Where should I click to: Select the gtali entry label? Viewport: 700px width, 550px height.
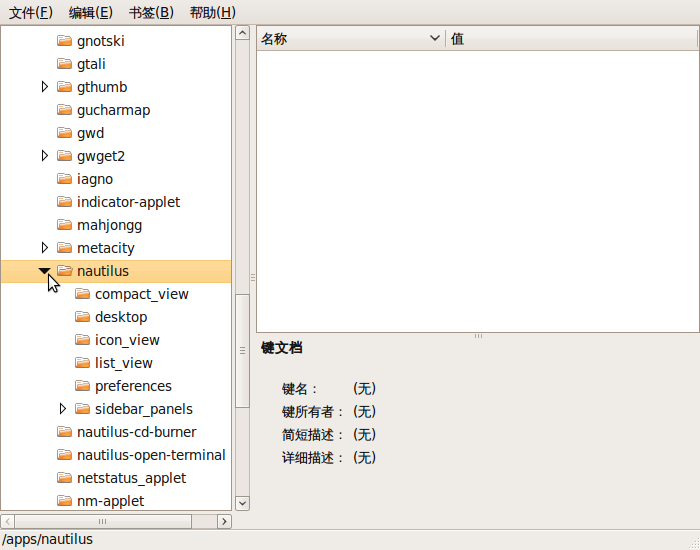(x=91, y=64)
